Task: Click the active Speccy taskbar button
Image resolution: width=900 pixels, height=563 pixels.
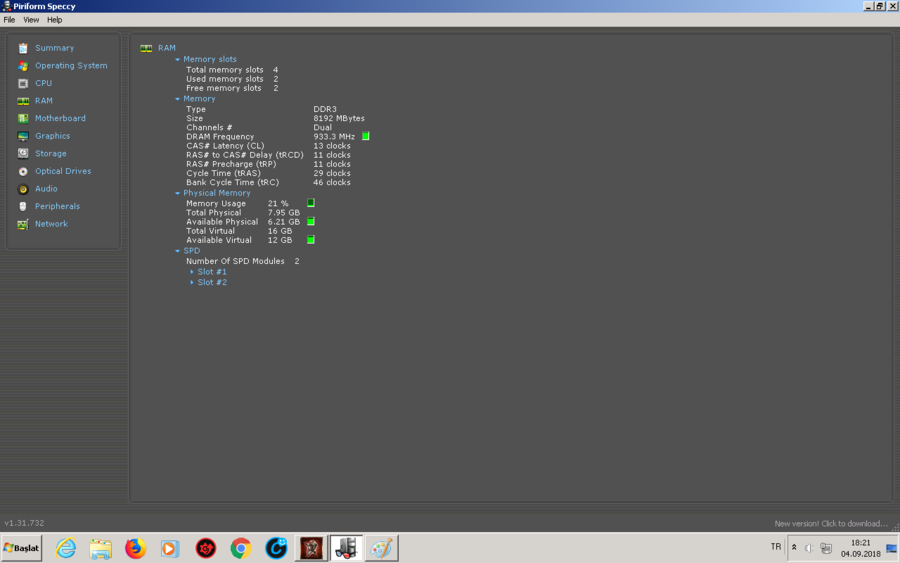Action: [346, 548]
